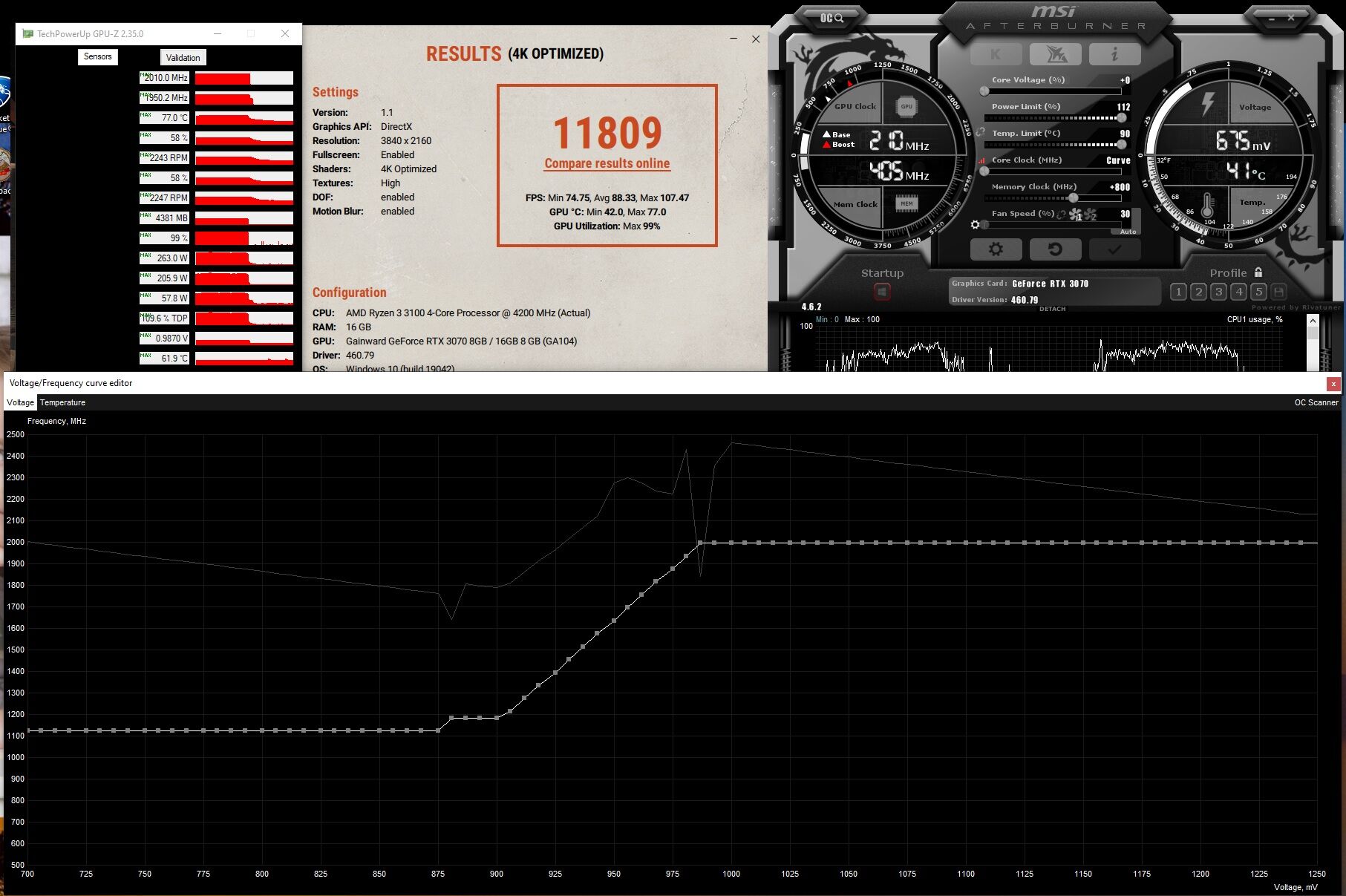Toggle fan 1 selector icon

(x=1076, y=215)
